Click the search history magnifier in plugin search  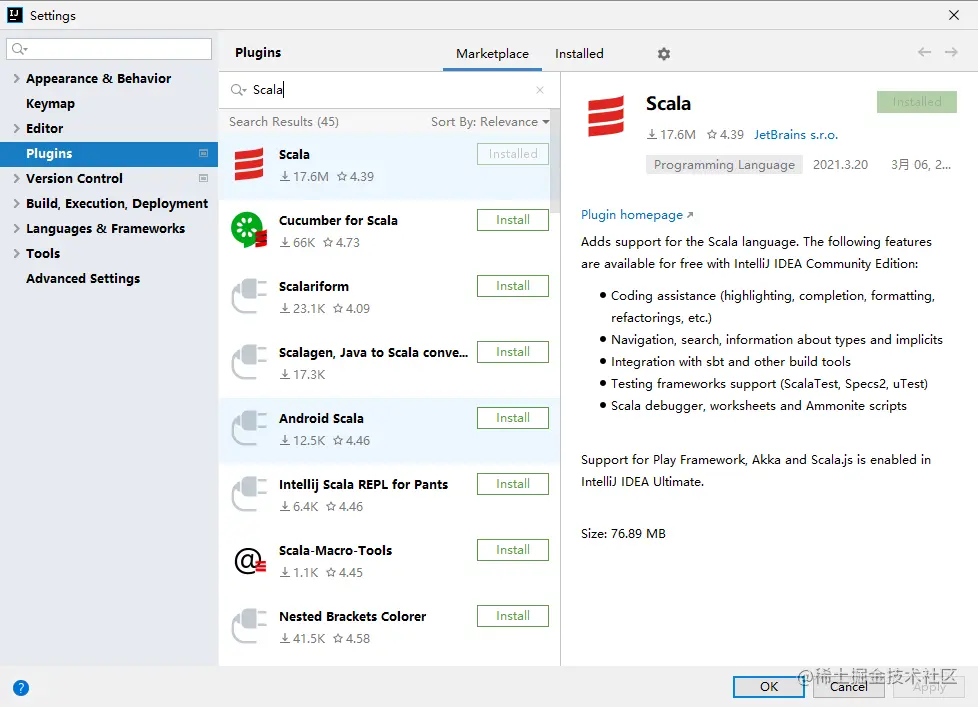[x=238, y=90]
